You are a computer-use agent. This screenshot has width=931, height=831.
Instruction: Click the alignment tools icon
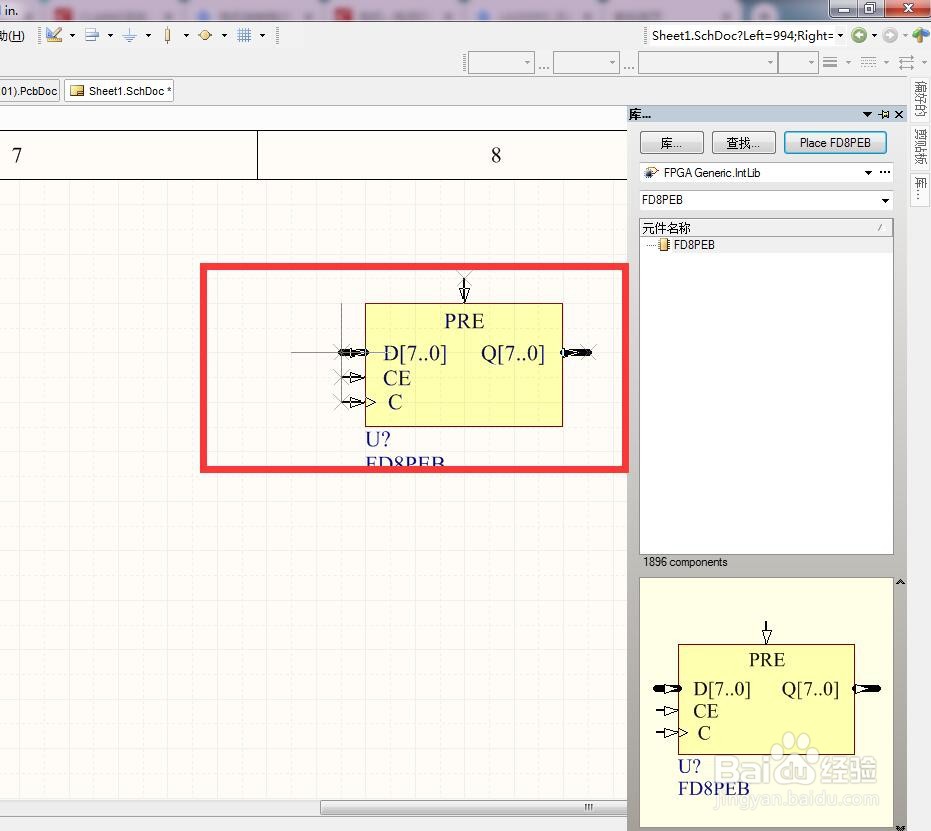(91, 35)
